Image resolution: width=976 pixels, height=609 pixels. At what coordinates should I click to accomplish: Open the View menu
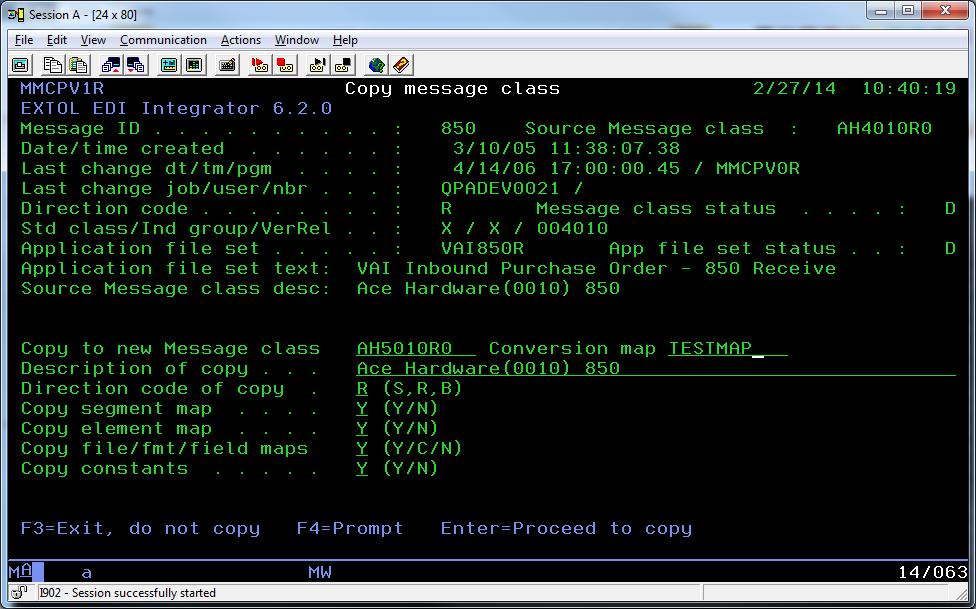(93, 40)
